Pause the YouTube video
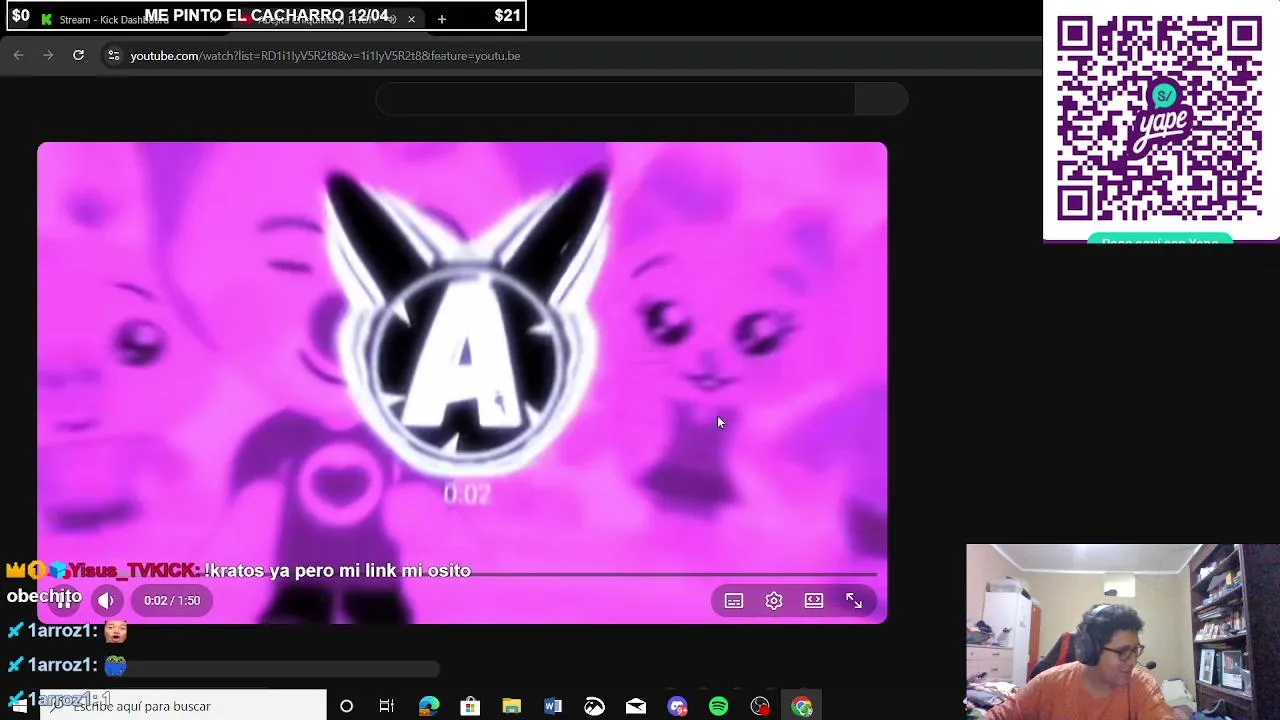The image size is (1280, 720). click(x=65, y=600)
